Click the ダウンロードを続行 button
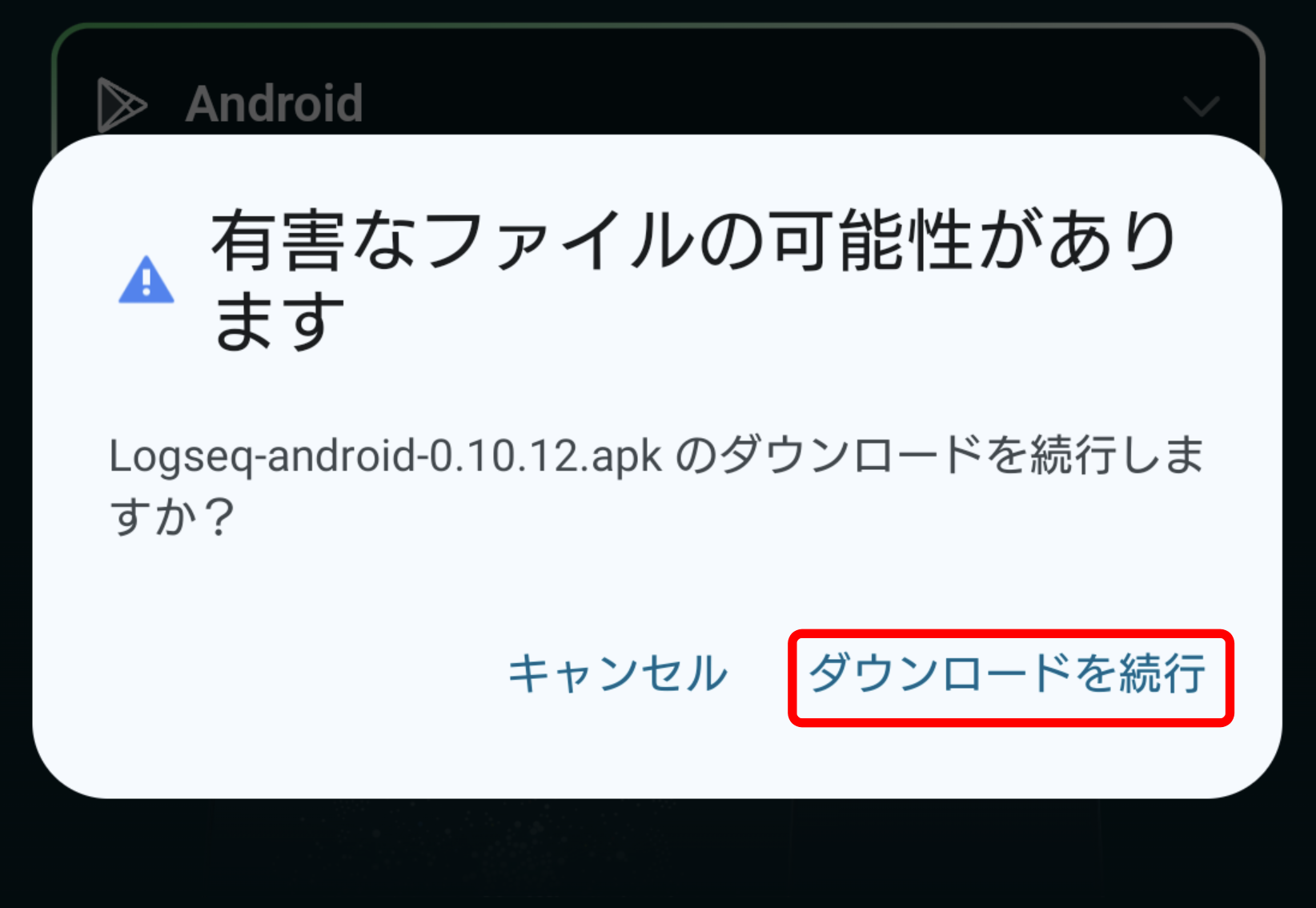This screenshot has width=1316, height=908. click(x=1008, y=673)
